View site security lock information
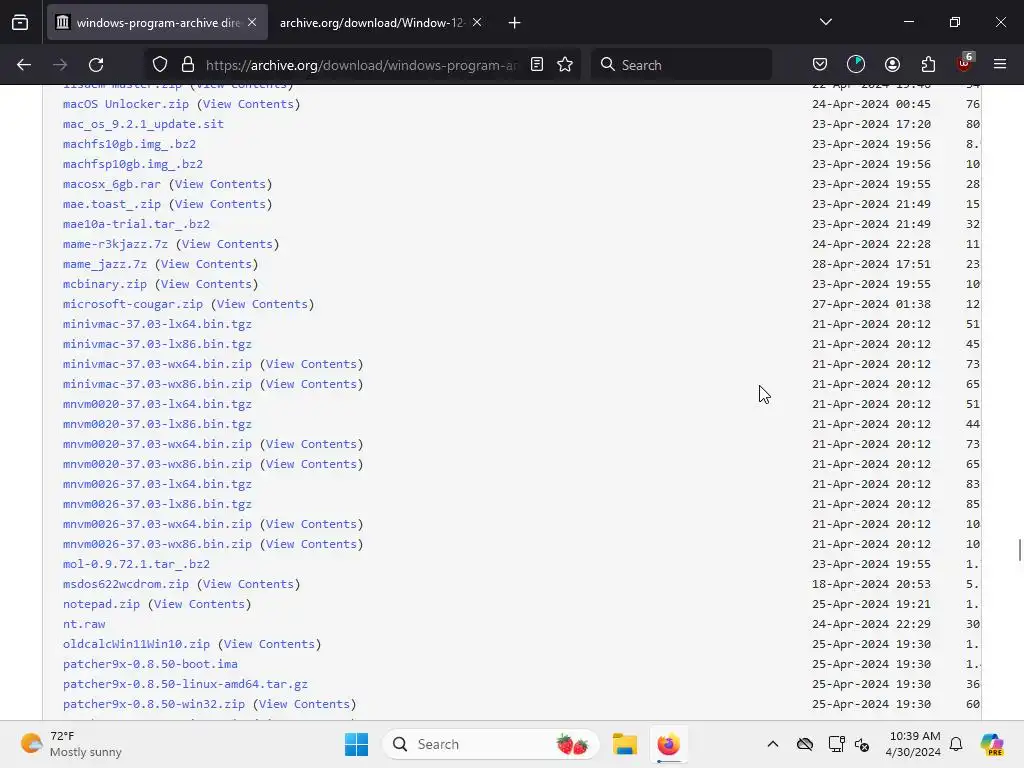Viewport: 1024px width, 768px height. click(x=188, y=65)
